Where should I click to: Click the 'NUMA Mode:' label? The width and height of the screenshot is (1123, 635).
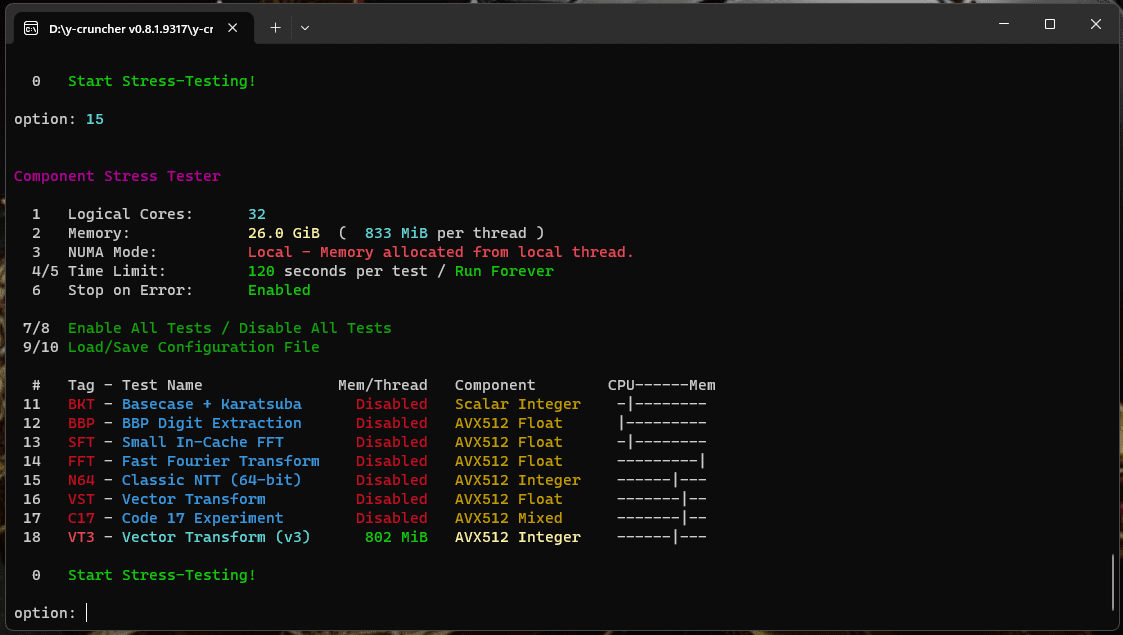112,252
